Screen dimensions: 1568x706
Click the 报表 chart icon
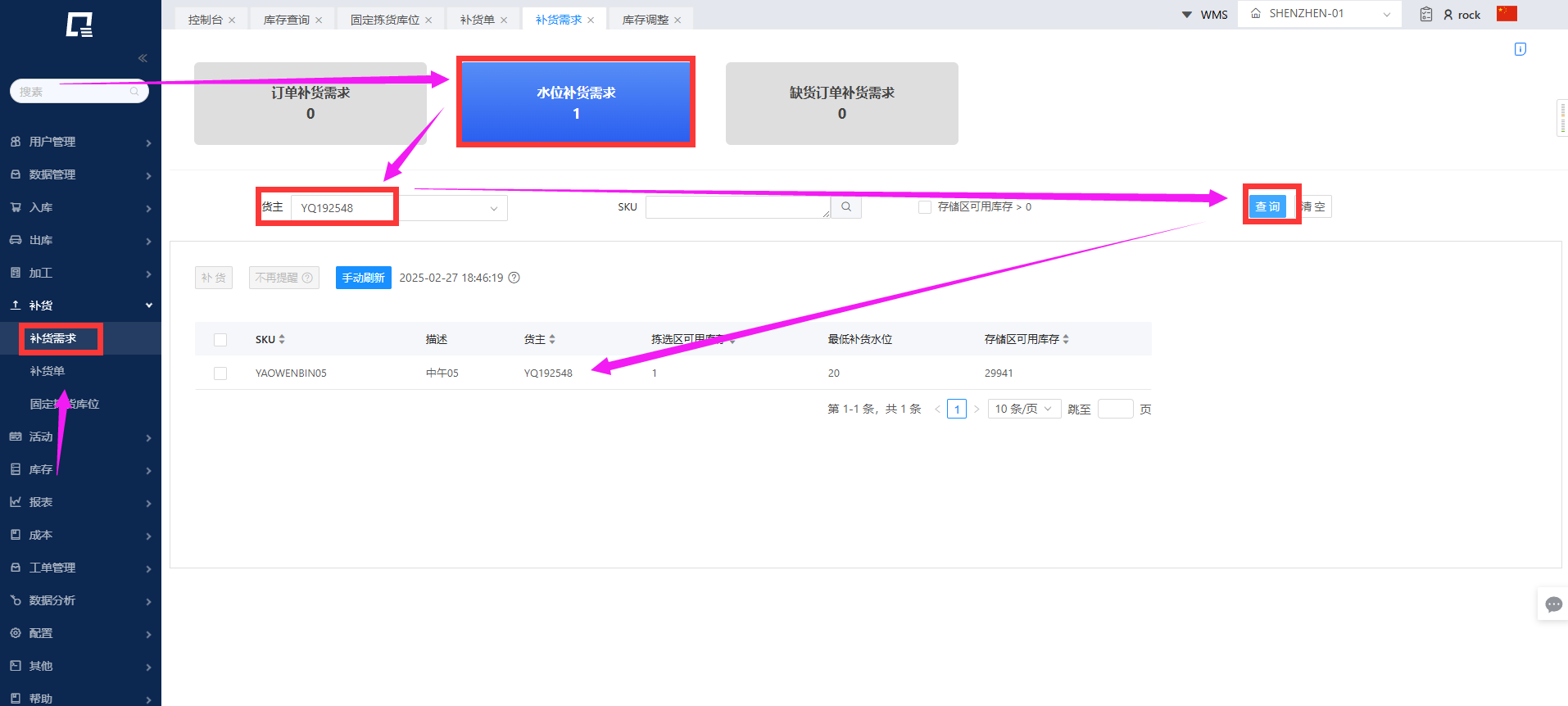coord(16,502)
